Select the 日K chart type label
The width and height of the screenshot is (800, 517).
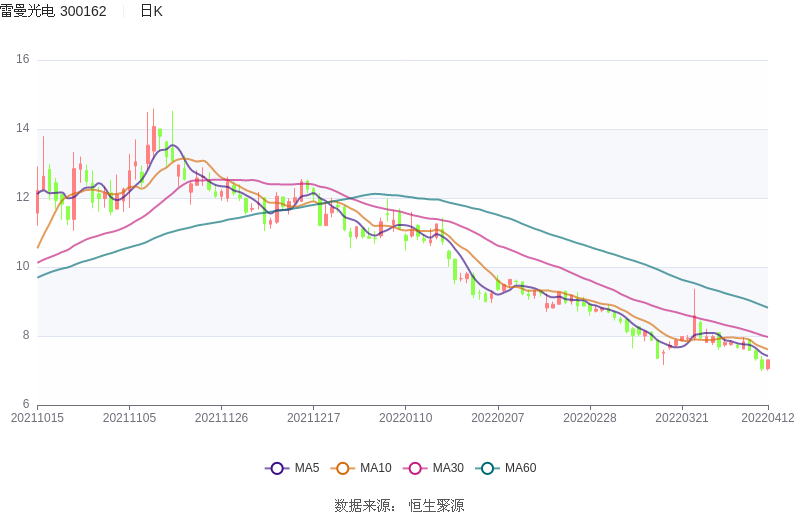tap(151, 11)
